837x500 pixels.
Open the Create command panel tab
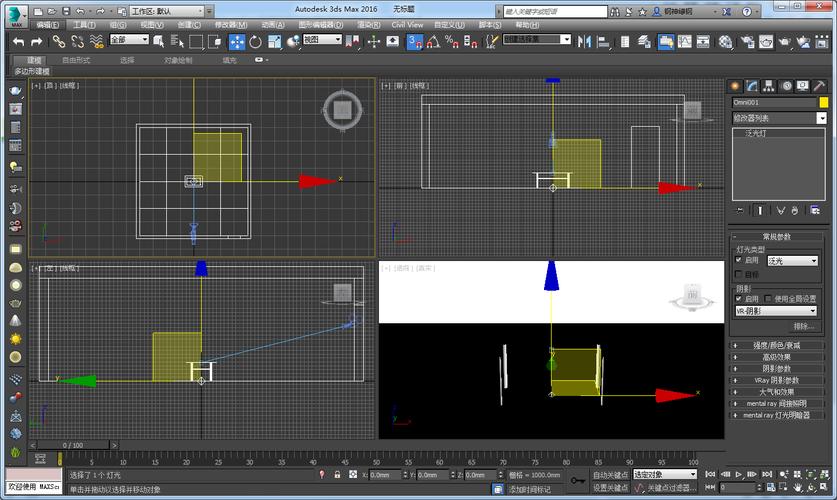click(737, 86)
